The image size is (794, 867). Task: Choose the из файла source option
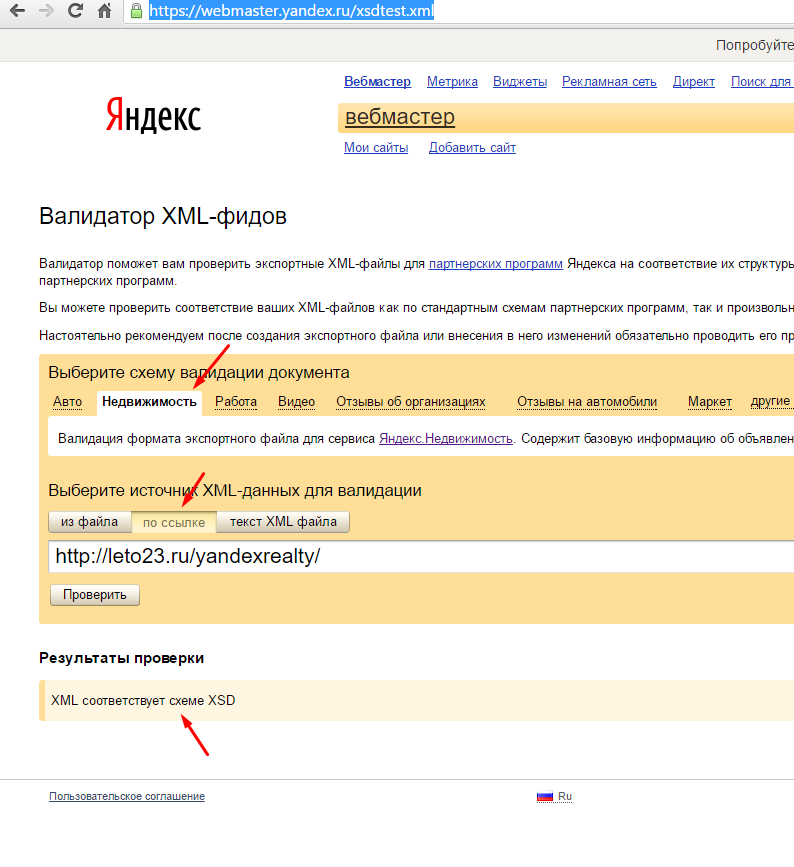pos(90,522)
